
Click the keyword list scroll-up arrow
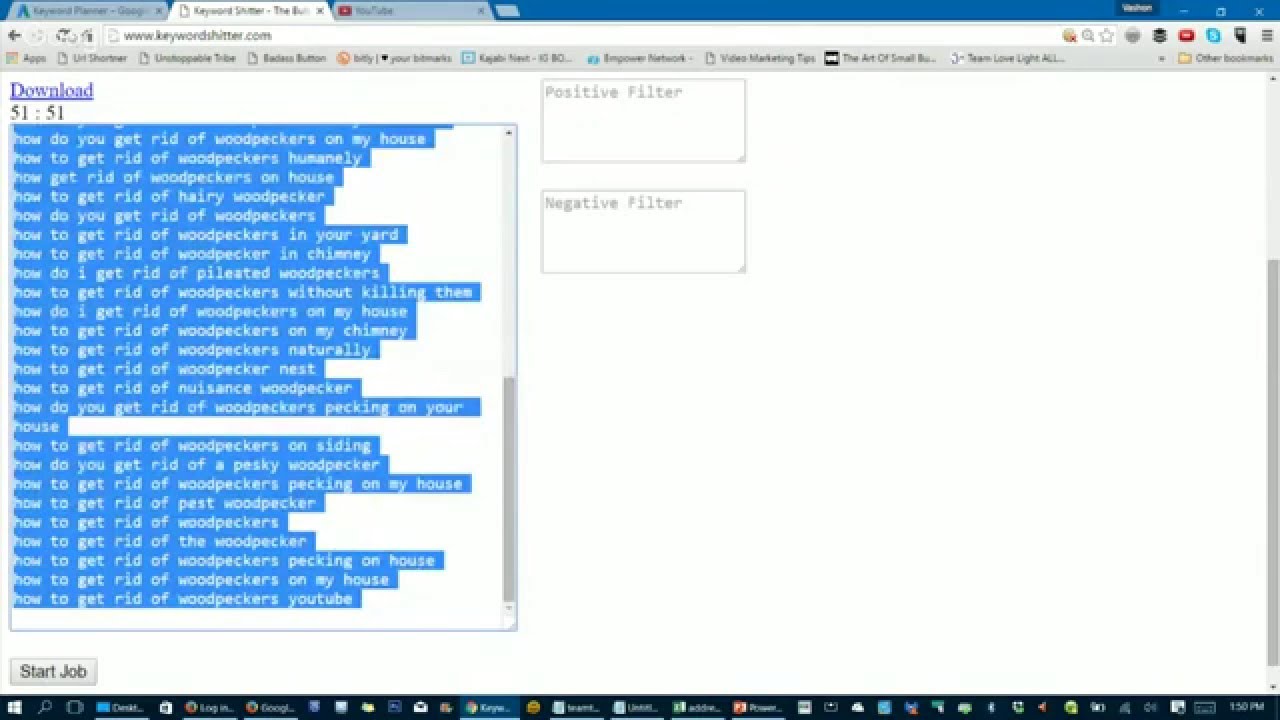tap(508, 133)
